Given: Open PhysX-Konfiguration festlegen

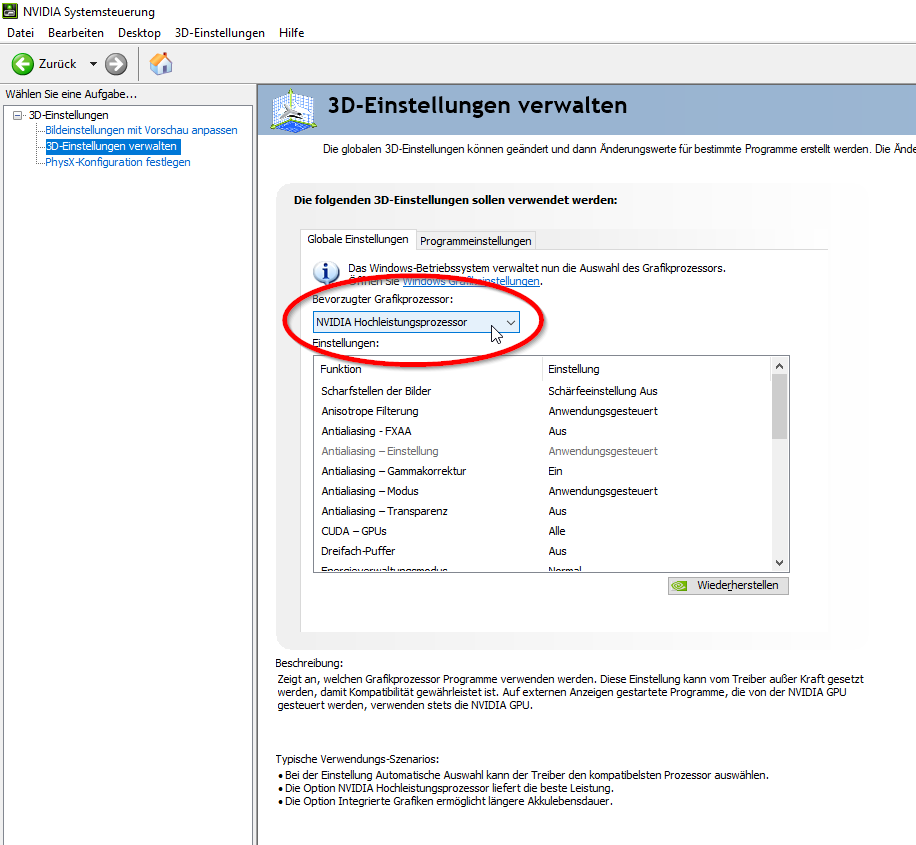Looking at the screenshot, I should [118, 162].
